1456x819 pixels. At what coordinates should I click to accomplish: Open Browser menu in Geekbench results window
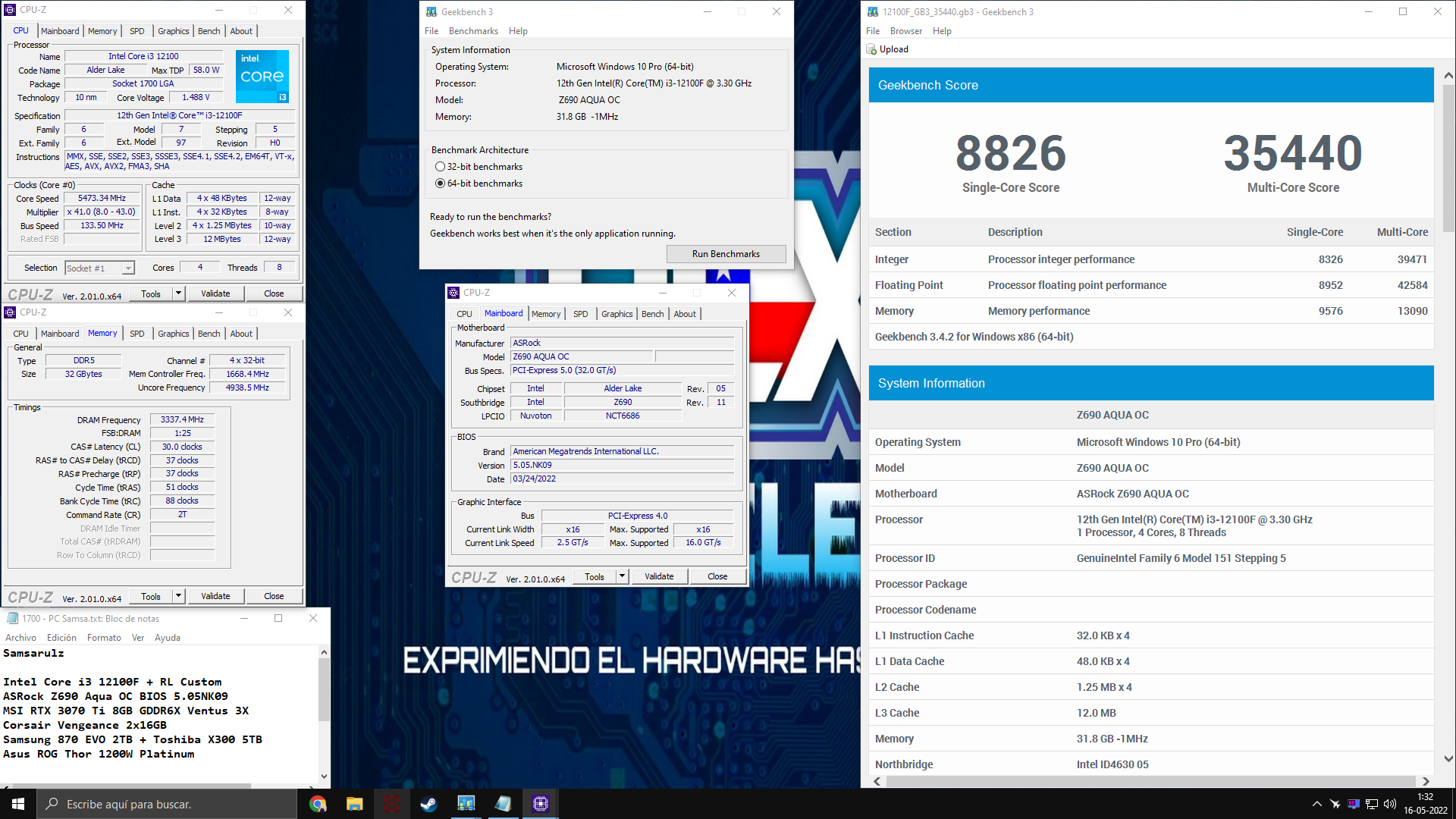[x=906, y=31]
